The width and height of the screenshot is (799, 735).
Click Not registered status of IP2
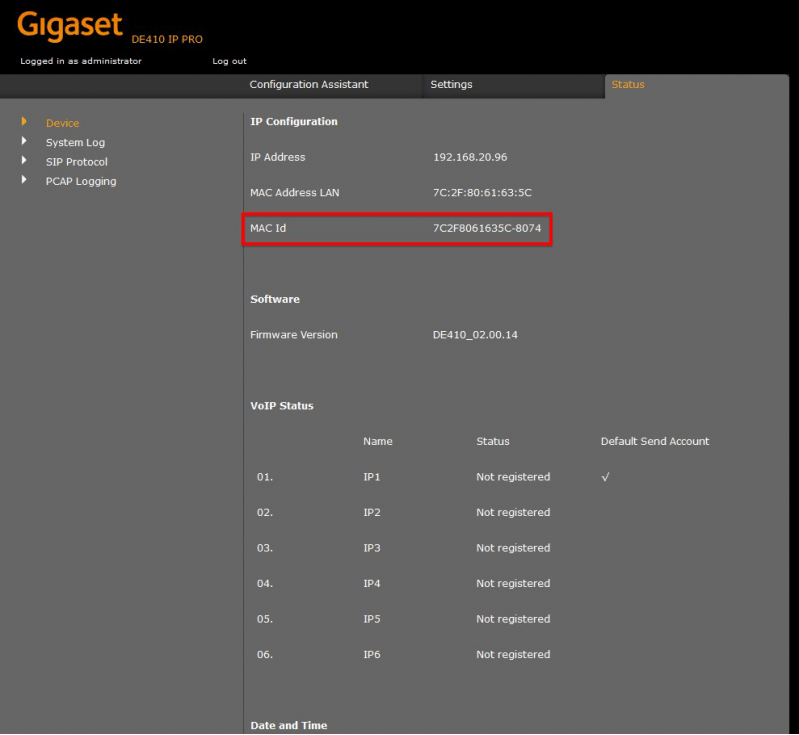pyautogui.click(x=513, y=512)
